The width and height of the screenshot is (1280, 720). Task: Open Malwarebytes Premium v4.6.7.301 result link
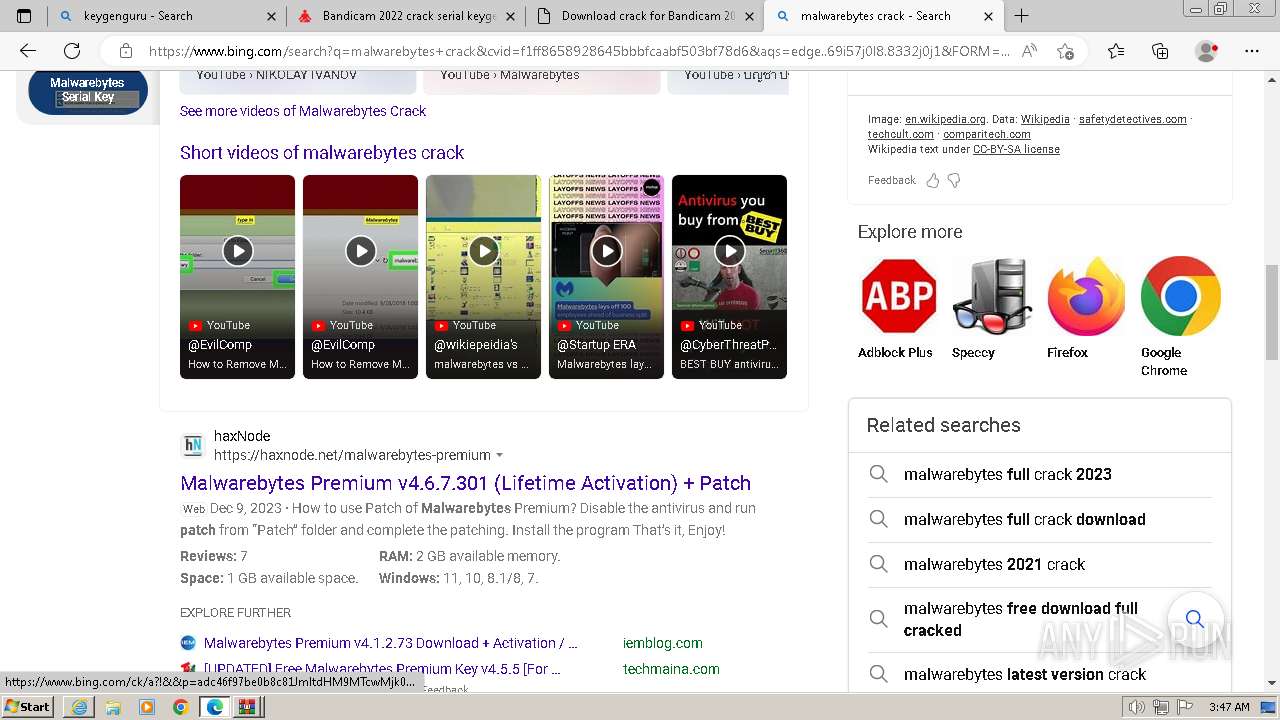(x=465, y=483)
